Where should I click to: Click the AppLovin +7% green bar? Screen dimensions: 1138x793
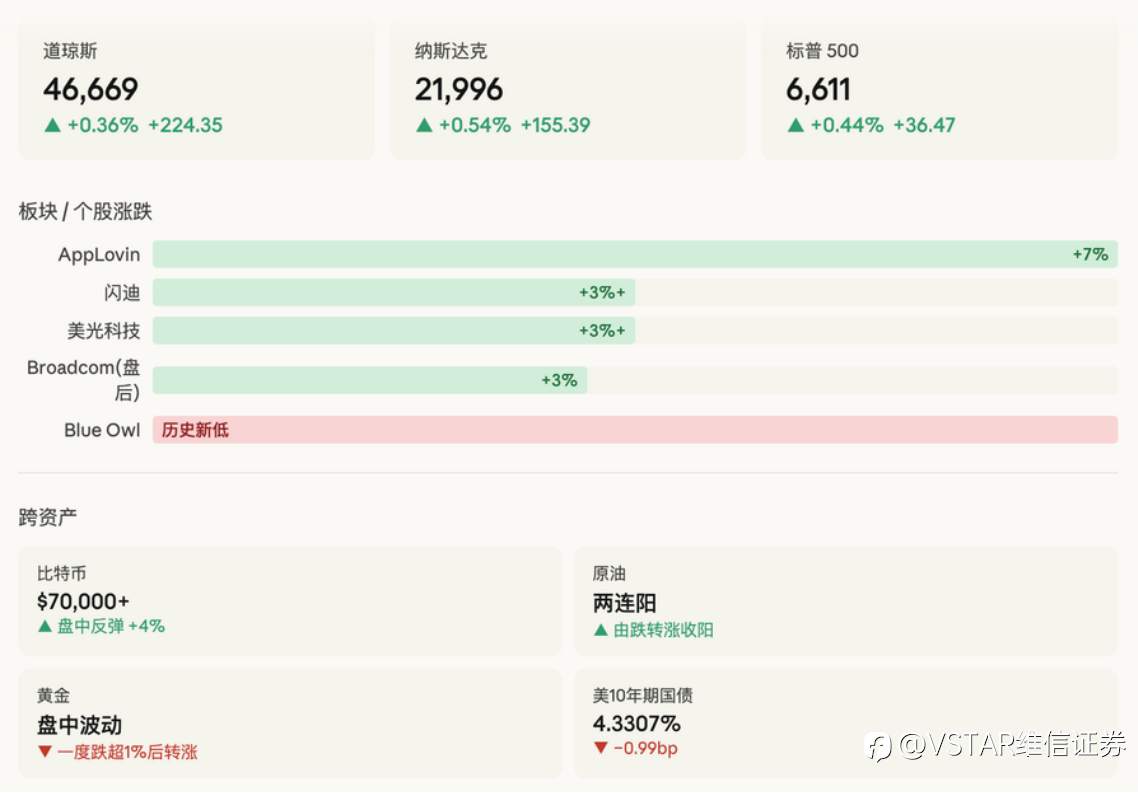pyautogui.click(x=634, y=254)
